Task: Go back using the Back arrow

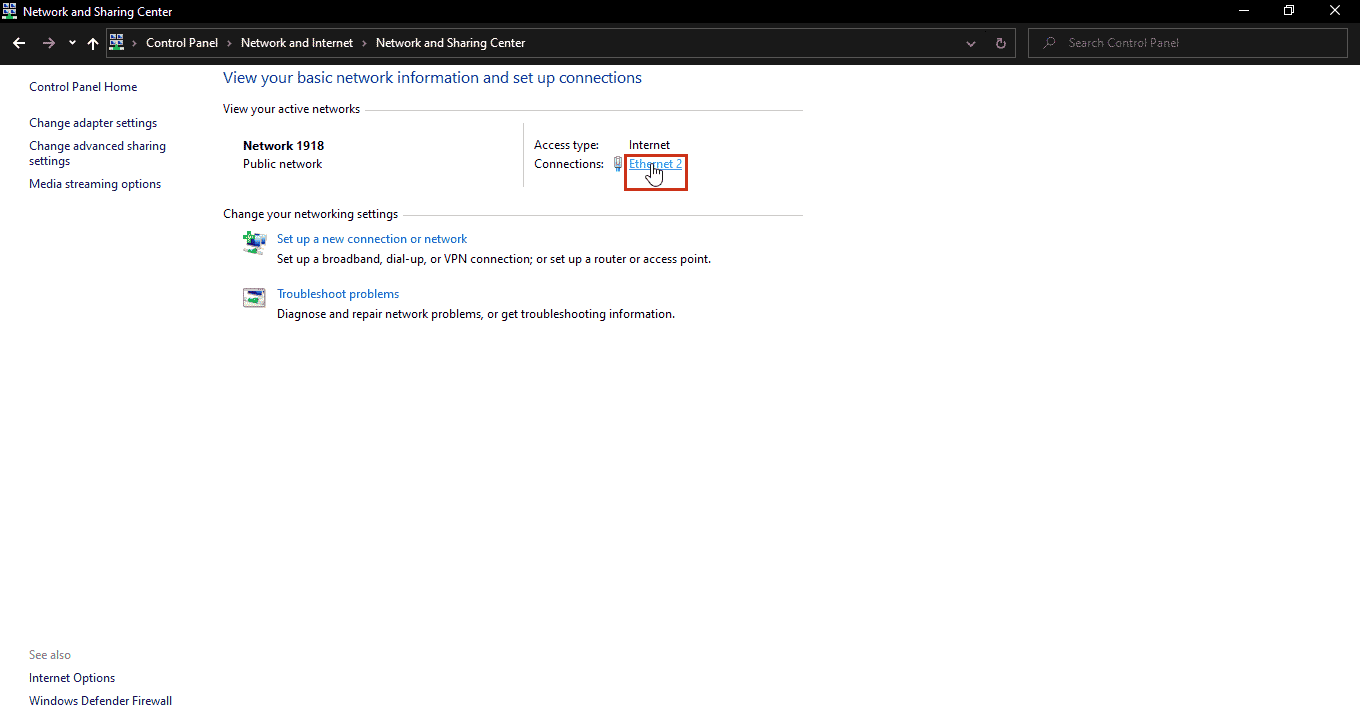Action: click(19, 43)
